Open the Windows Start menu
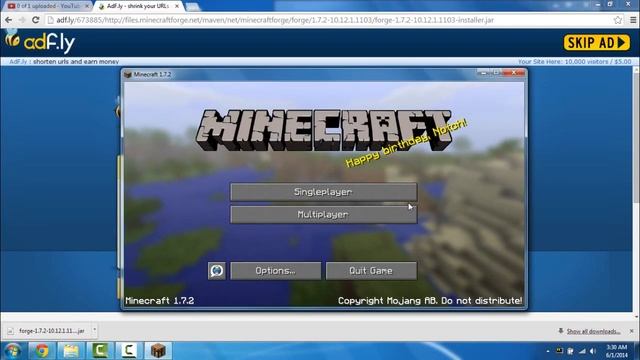 coord(13,351)
